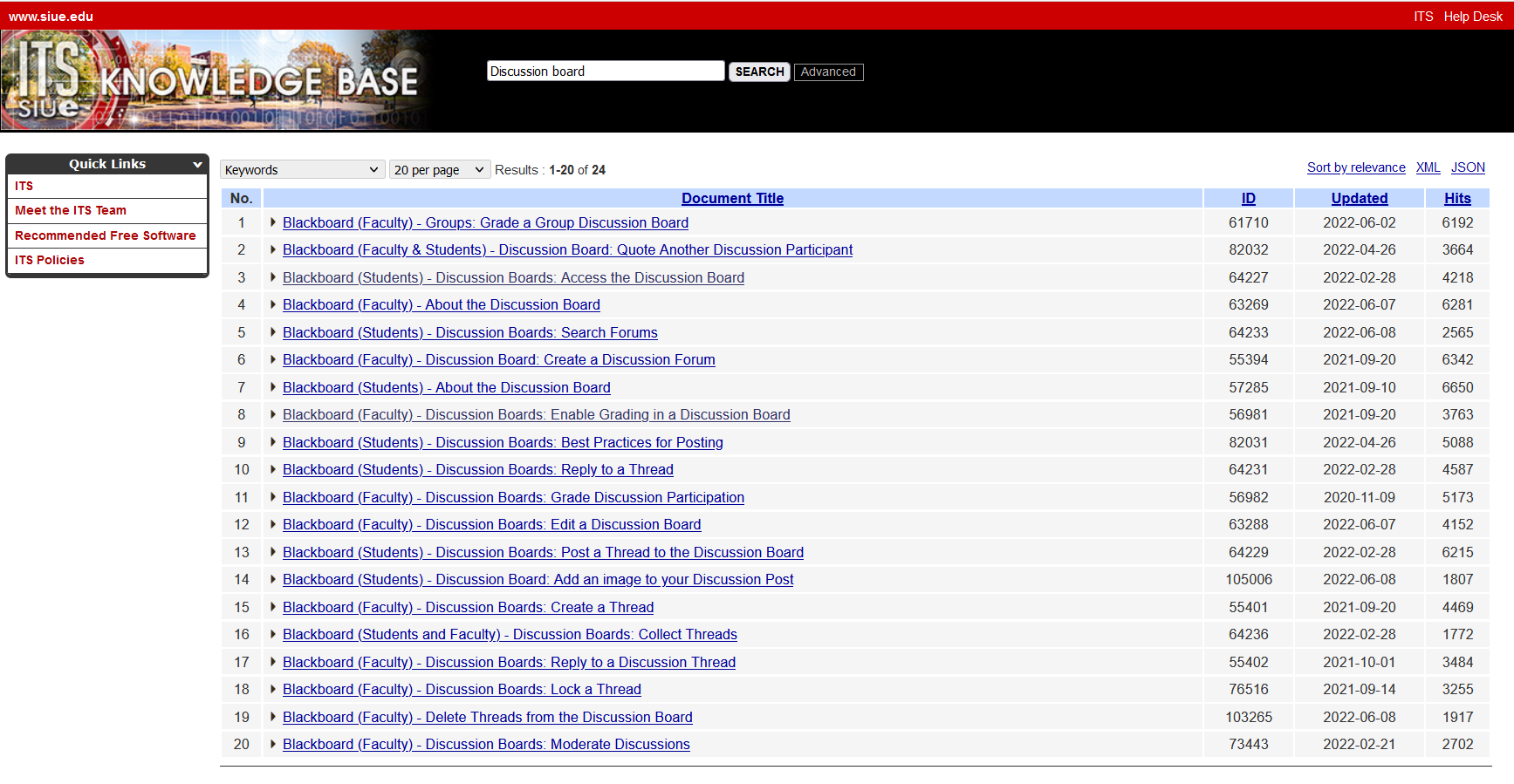Open the 20 per page dropdown

coord(439,170)
